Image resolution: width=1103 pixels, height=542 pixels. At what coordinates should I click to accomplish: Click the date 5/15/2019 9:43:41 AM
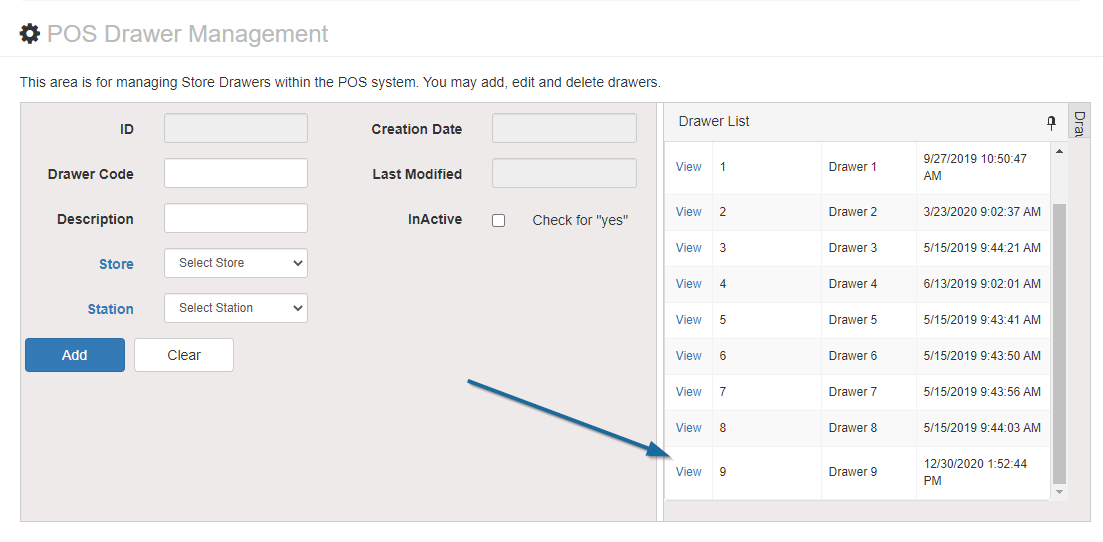982,320
